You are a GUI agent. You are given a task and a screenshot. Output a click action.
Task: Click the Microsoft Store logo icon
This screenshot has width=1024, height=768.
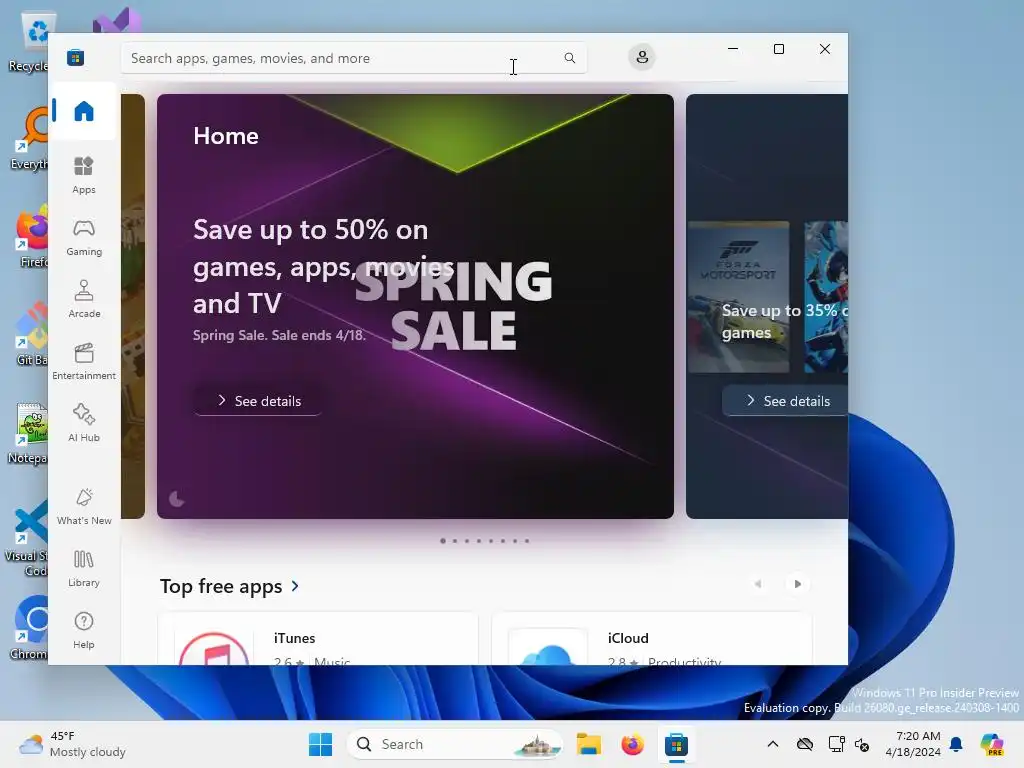tap(75, 58)
